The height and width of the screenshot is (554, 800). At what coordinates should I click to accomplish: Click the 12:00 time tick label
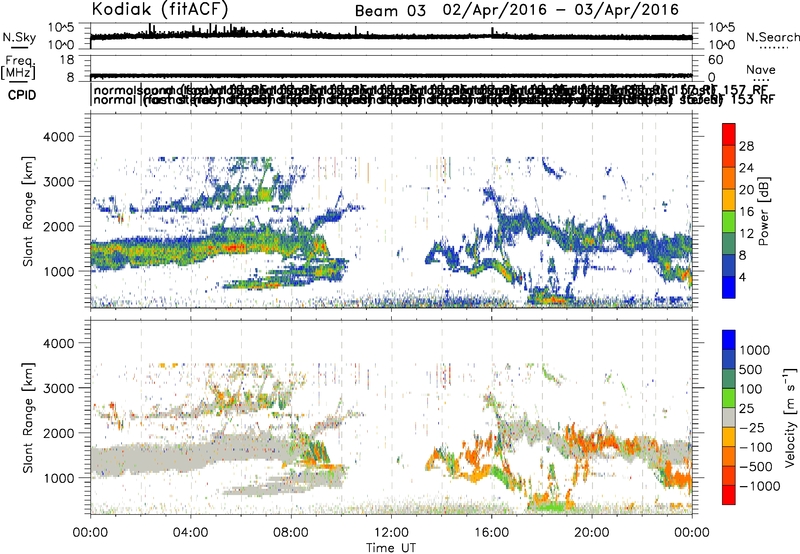click(391, 533)
